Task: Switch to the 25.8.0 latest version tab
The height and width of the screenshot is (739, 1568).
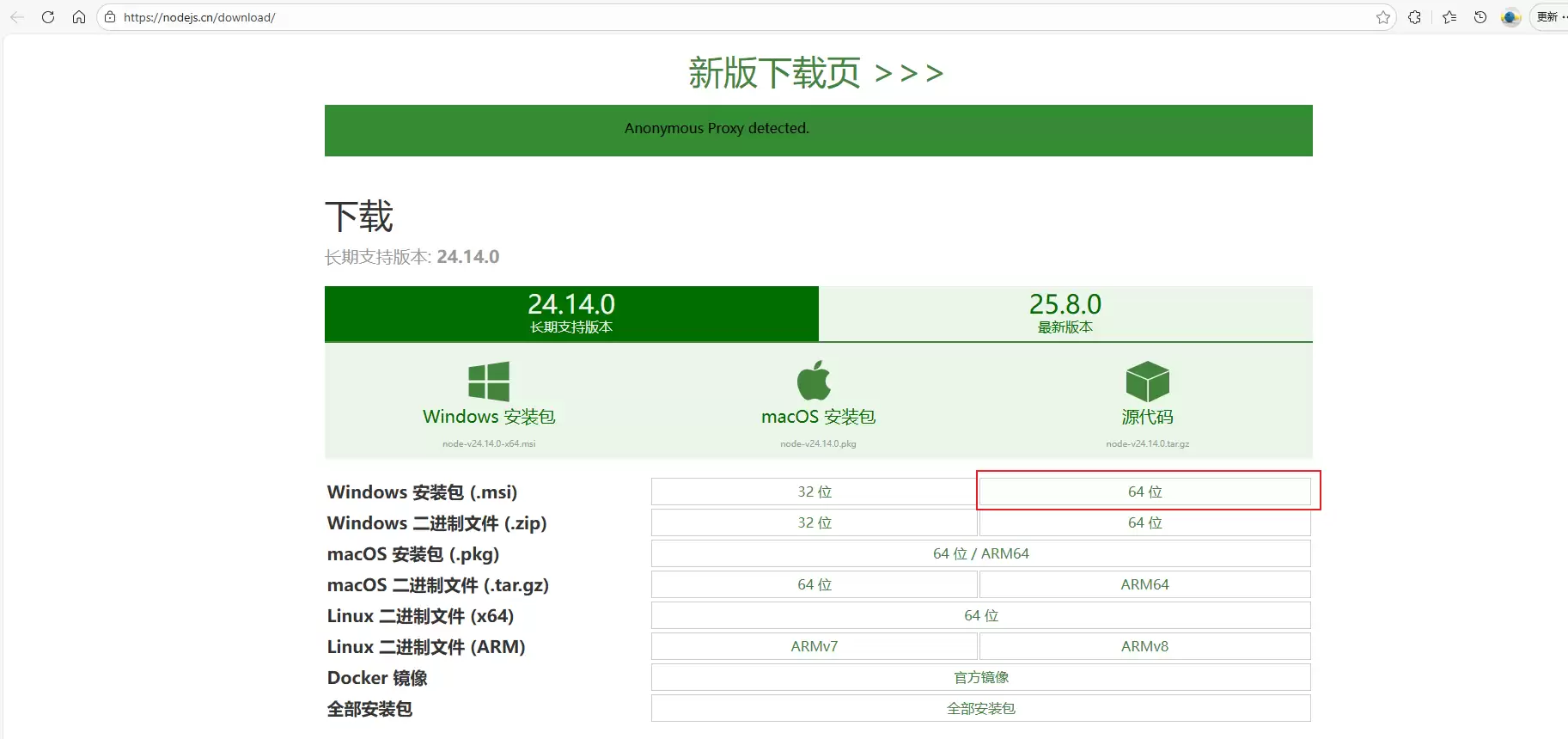Action: click(x=1065, y=314)
